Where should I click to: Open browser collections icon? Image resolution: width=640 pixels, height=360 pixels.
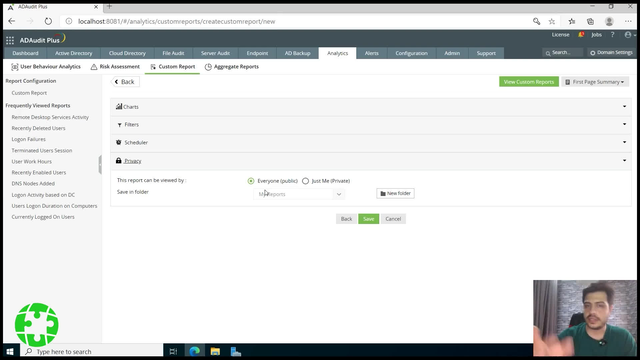(590, 21)
